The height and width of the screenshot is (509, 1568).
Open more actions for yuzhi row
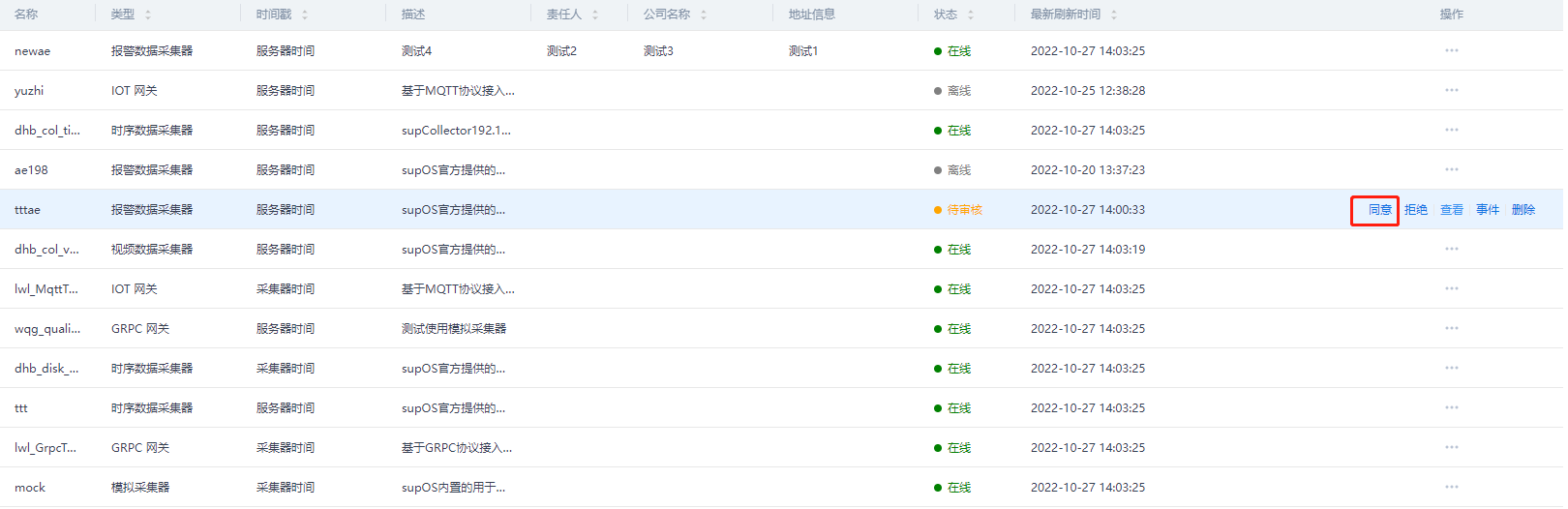pyautogui.click(x=1451, y=90)
